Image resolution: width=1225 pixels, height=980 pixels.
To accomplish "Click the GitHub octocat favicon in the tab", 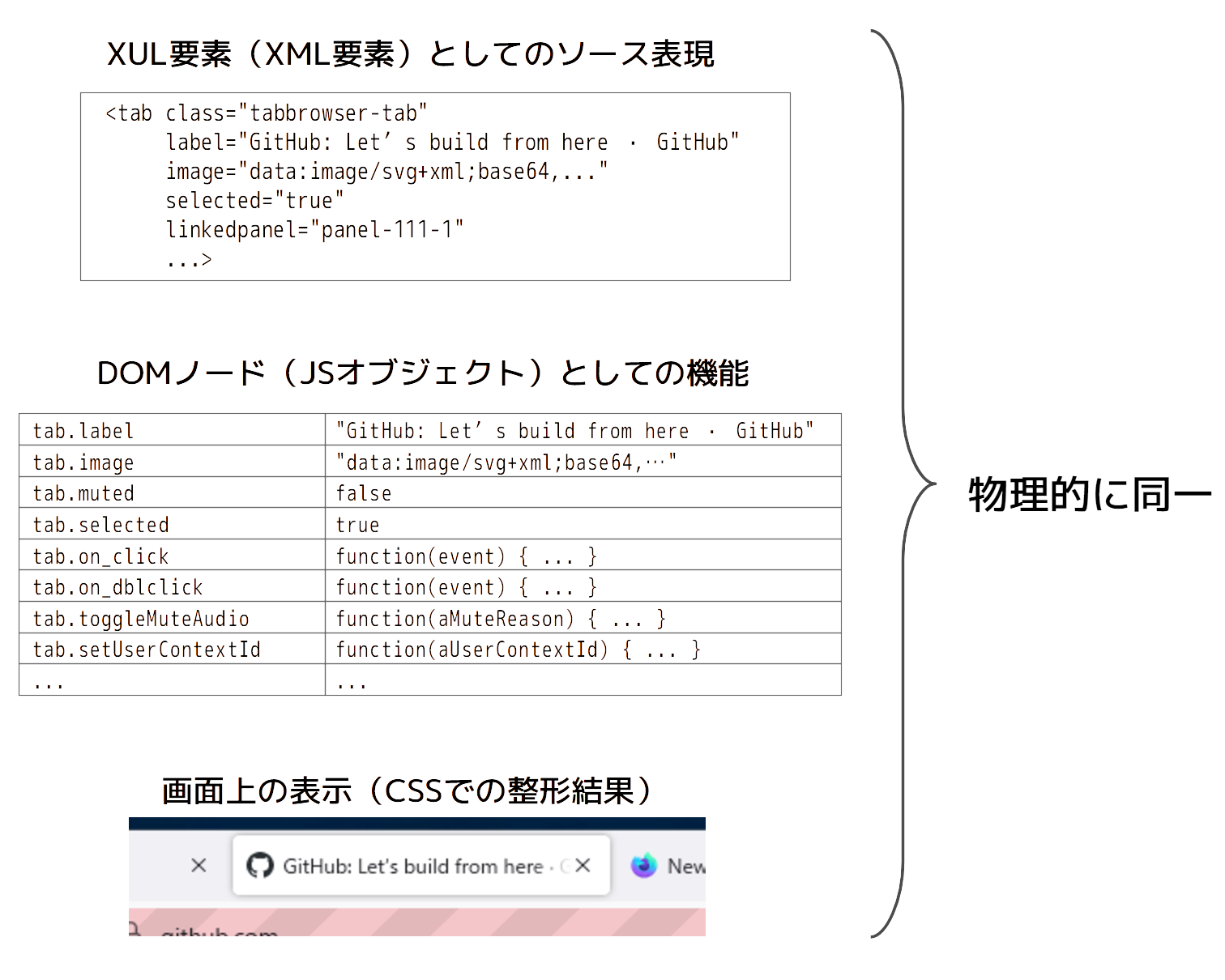I will coord(259,866).
